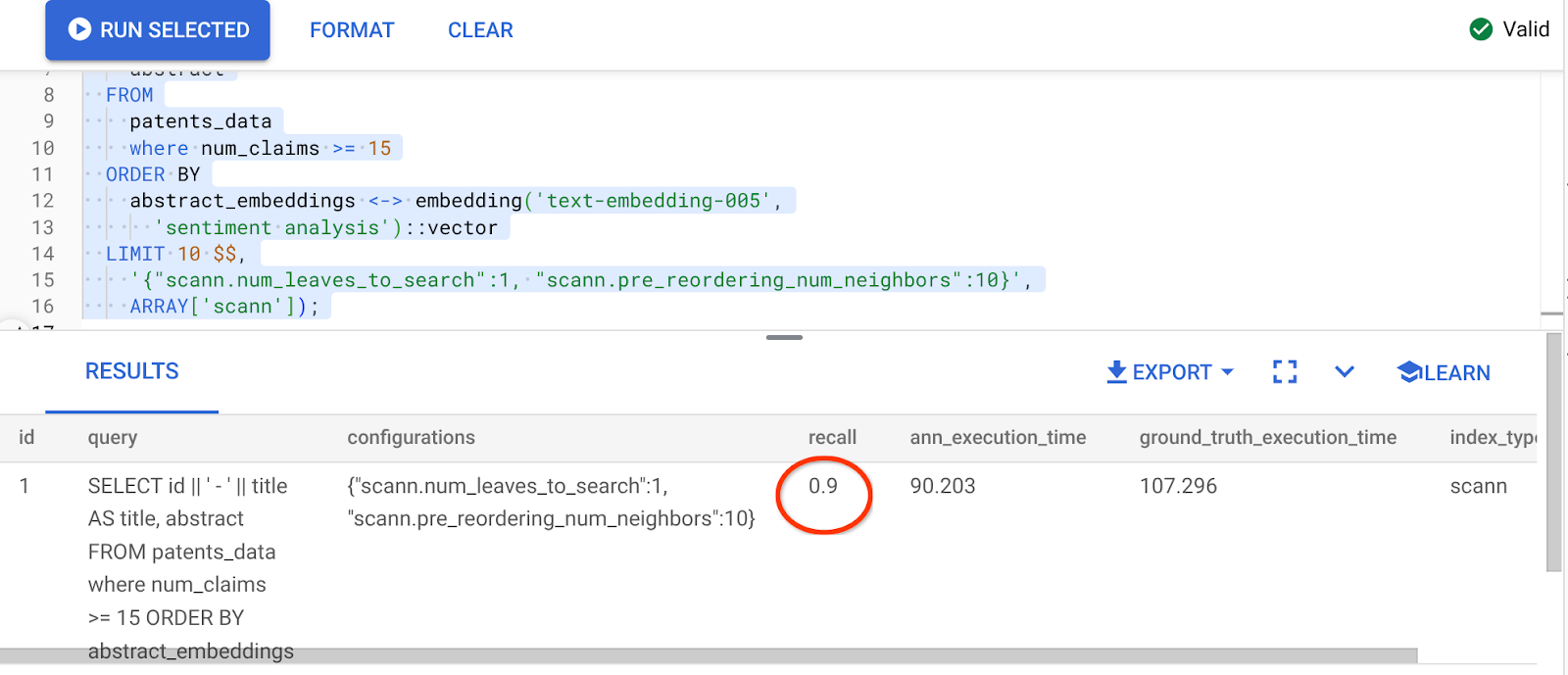Click line number 14 in the editor gutter
Viewport: 1568px width, 675px height.
coord(43,254)
